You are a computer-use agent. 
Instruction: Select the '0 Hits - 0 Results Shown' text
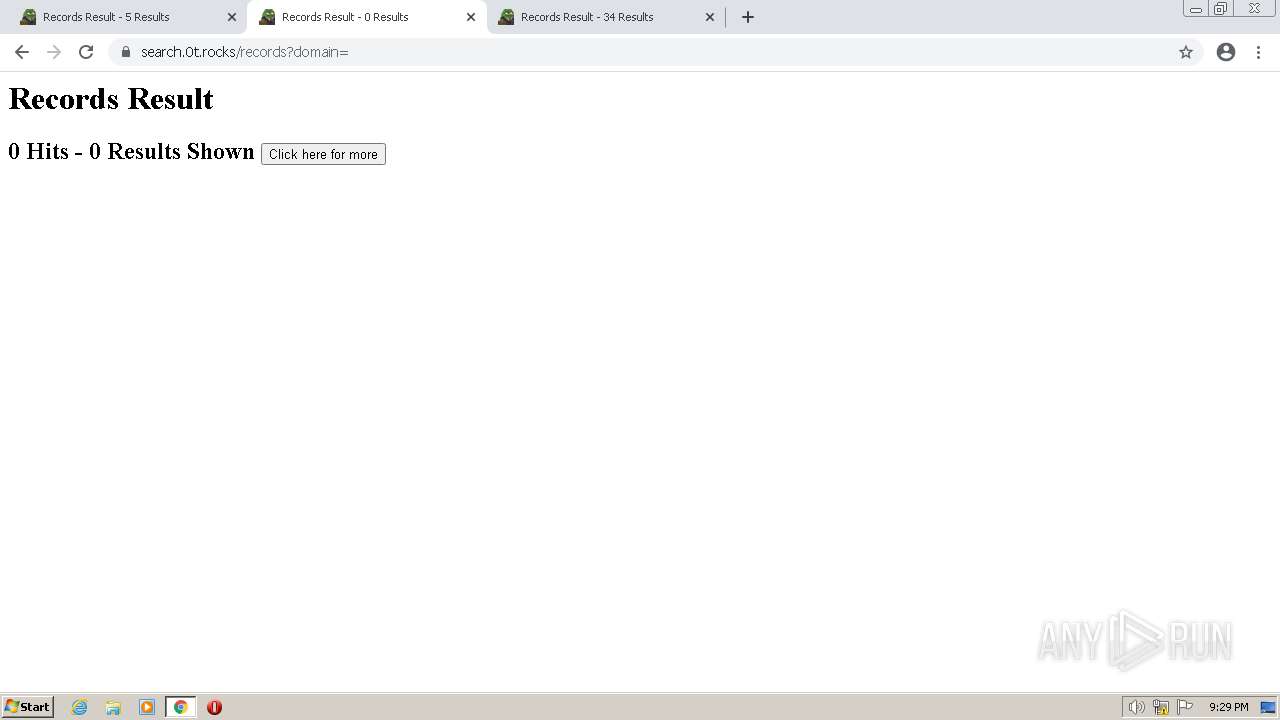(131, 151)
